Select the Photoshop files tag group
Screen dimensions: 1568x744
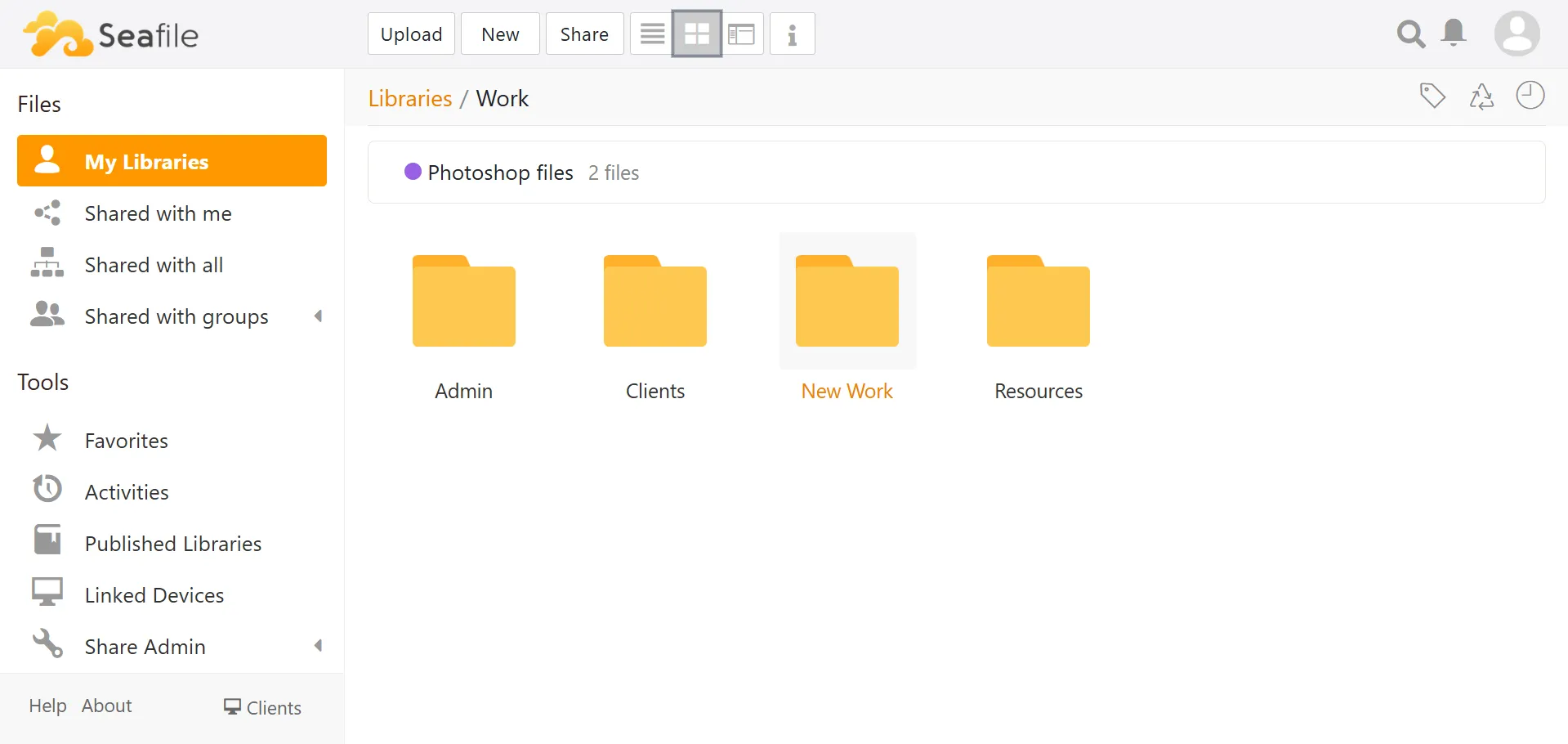click(x=500, y=173)
